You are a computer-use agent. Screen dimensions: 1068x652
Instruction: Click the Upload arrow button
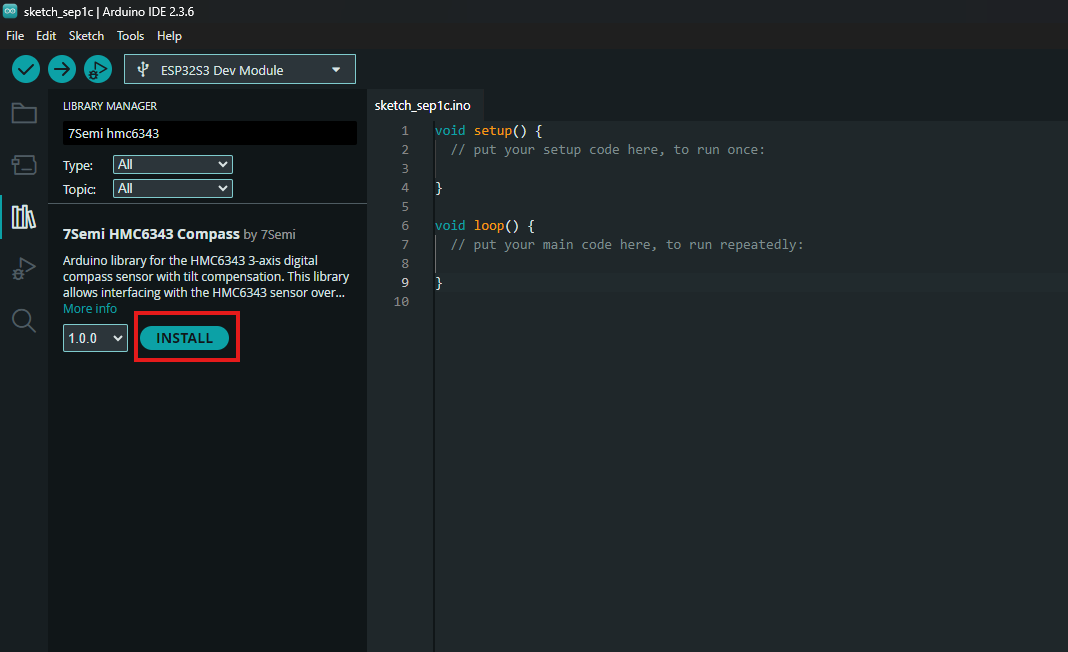(62, 69)
